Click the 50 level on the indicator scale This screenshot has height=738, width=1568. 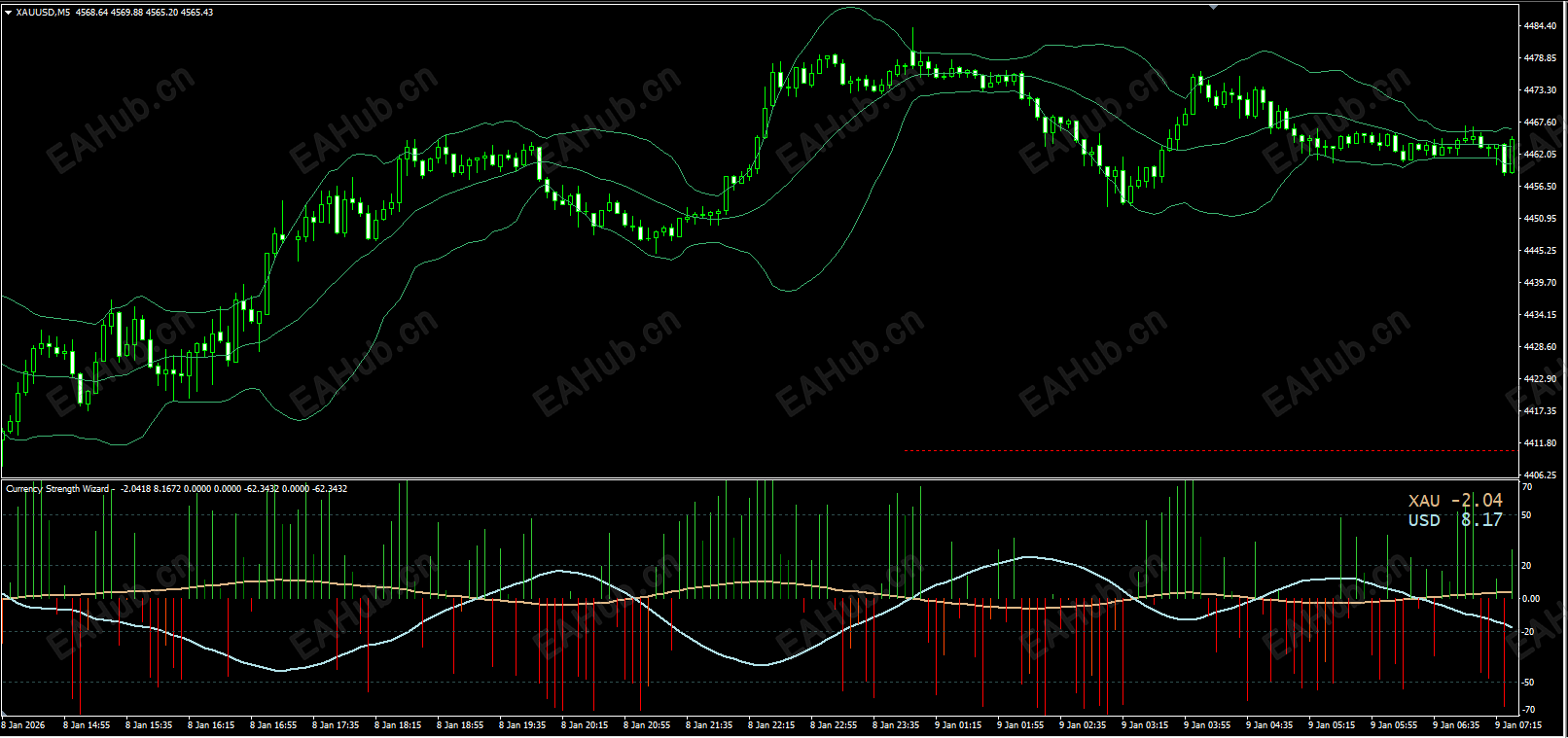pyautogui.click(x=1527, y=515)
